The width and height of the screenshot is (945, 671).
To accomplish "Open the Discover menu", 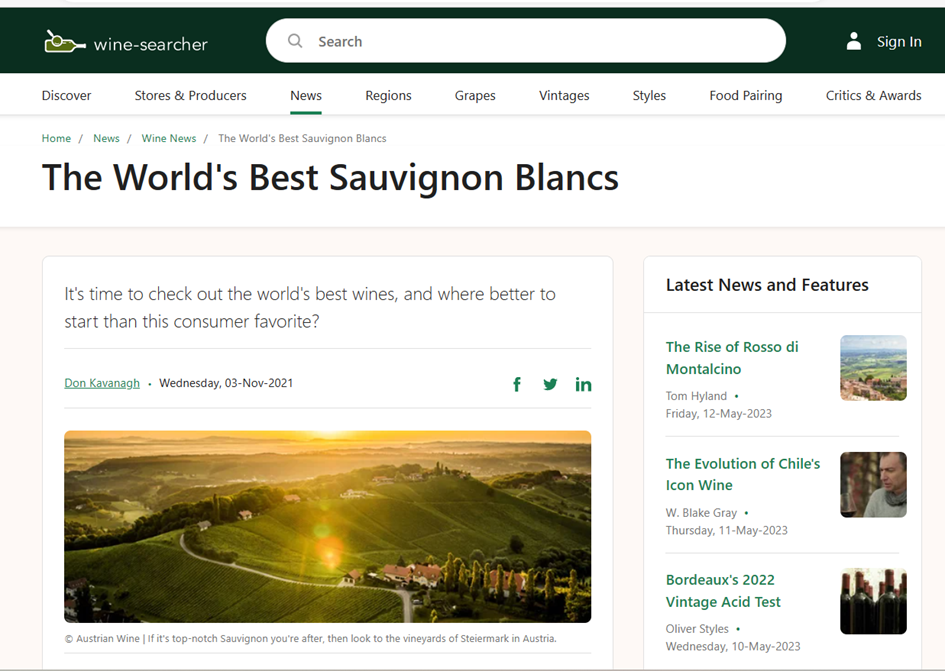I will (66, 95).
